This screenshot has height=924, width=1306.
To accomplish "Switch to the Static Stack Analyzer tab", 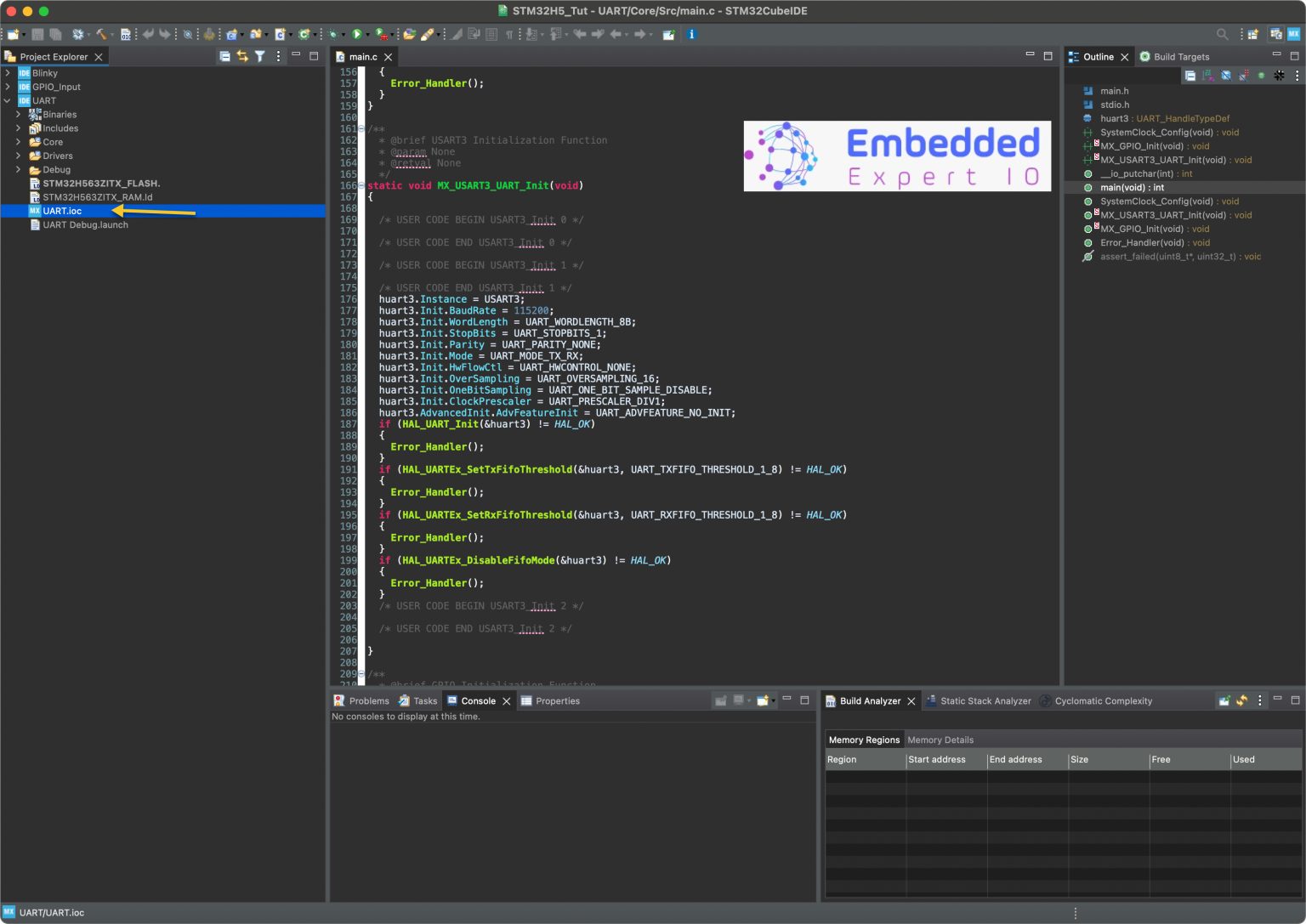I will [x=986, y=700].
